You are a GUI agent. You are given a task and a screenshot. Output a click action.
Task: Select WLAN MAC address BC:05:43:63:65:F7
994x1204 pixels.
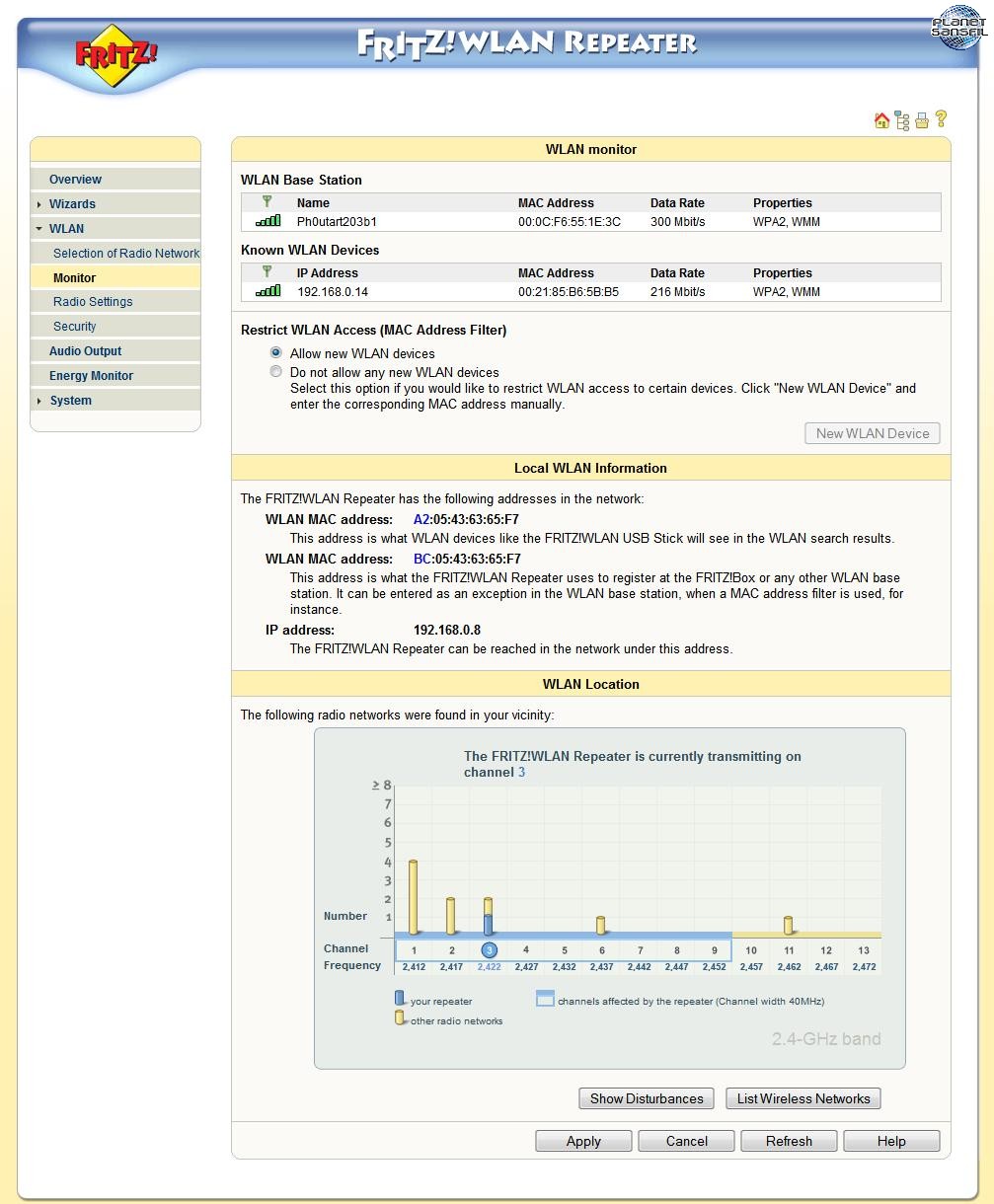click(x=467, y=559)
